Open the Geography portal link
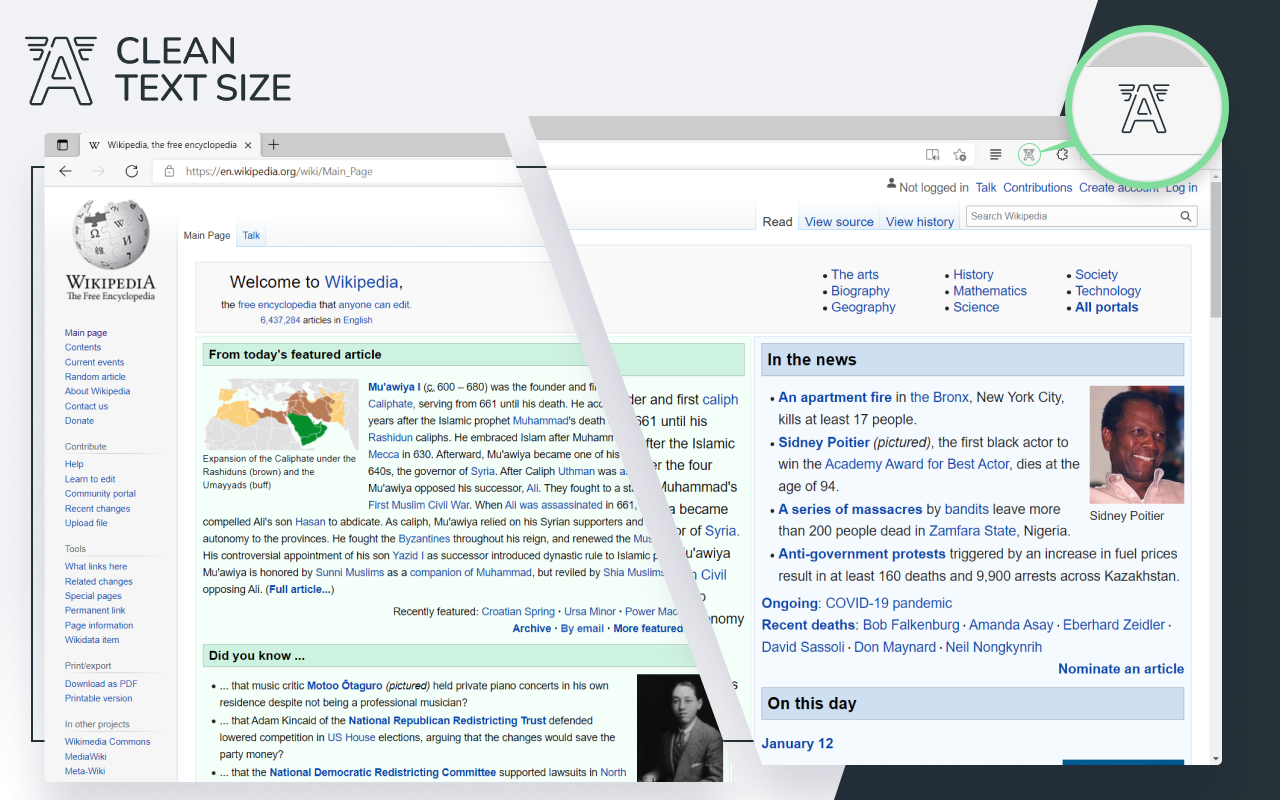This screenshot has height=800, width=1280. pos(863,307)
